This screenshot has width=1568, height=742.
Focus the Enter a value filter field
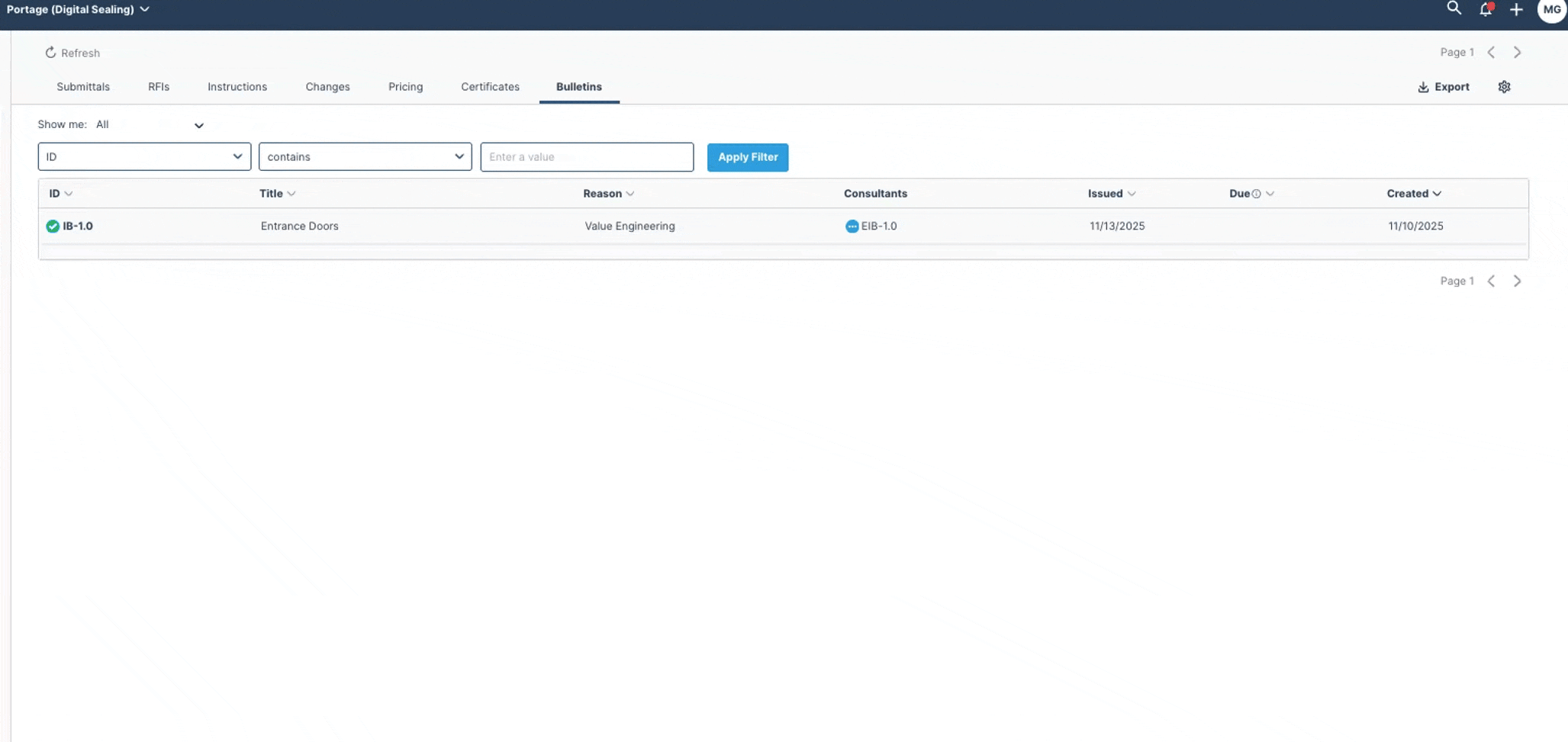(587, 156)
